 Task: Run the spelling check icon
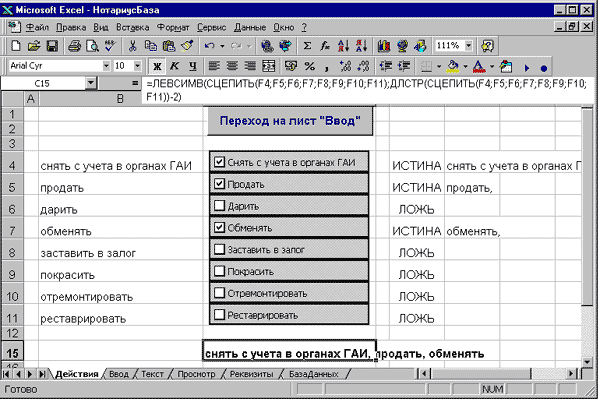point(110,46)
